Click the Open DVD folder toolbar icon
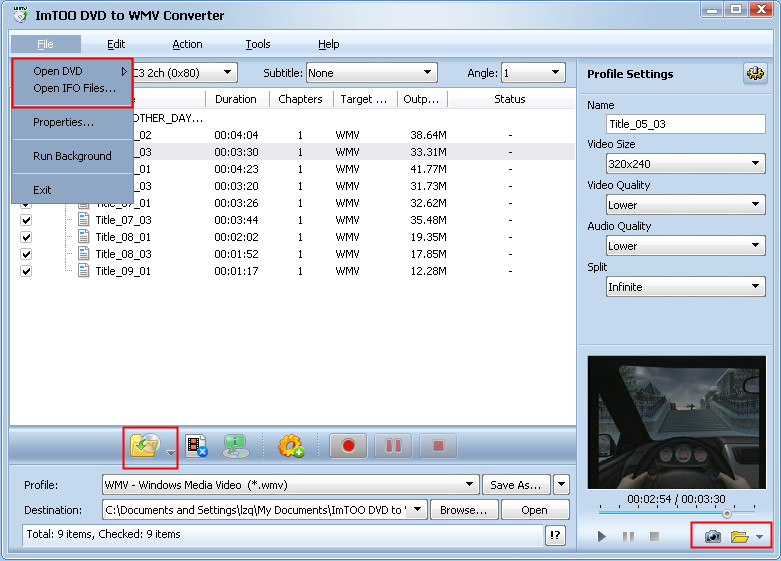The height and width of the screenshot is (561, 781). point(144,445)
